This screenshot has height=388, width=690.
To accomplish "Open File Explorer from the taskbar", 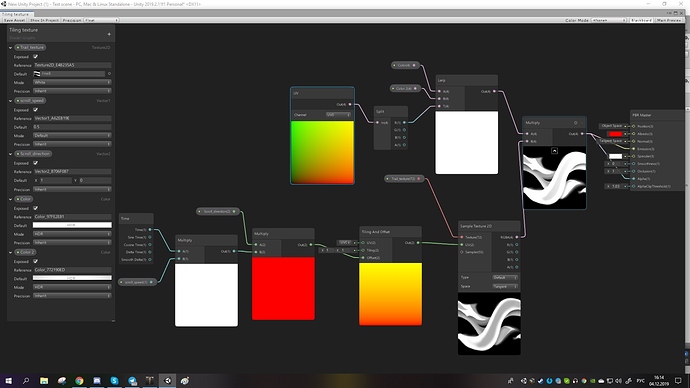I will click(44, 381).
